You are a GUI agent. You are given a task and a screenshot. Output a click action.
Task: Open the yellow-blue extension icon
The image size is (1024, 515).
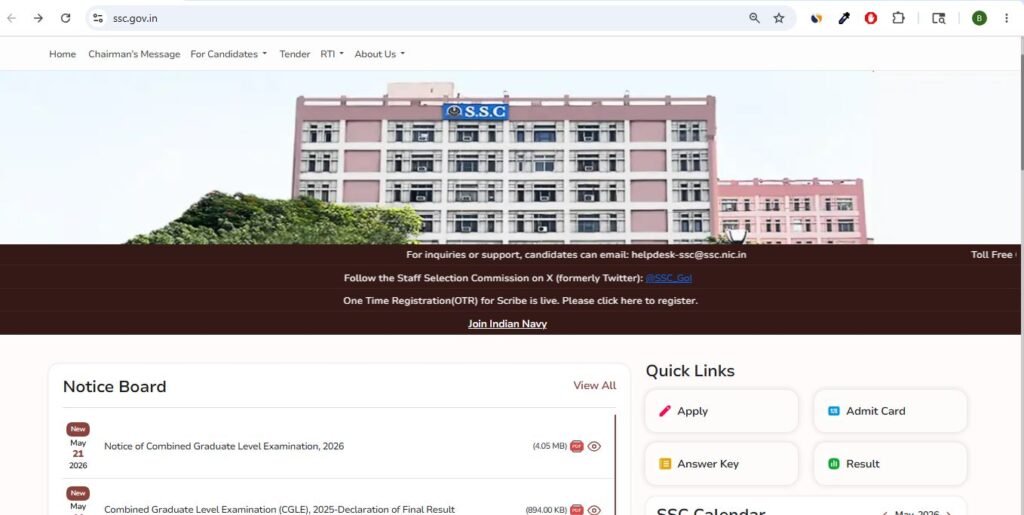point(816,18)
